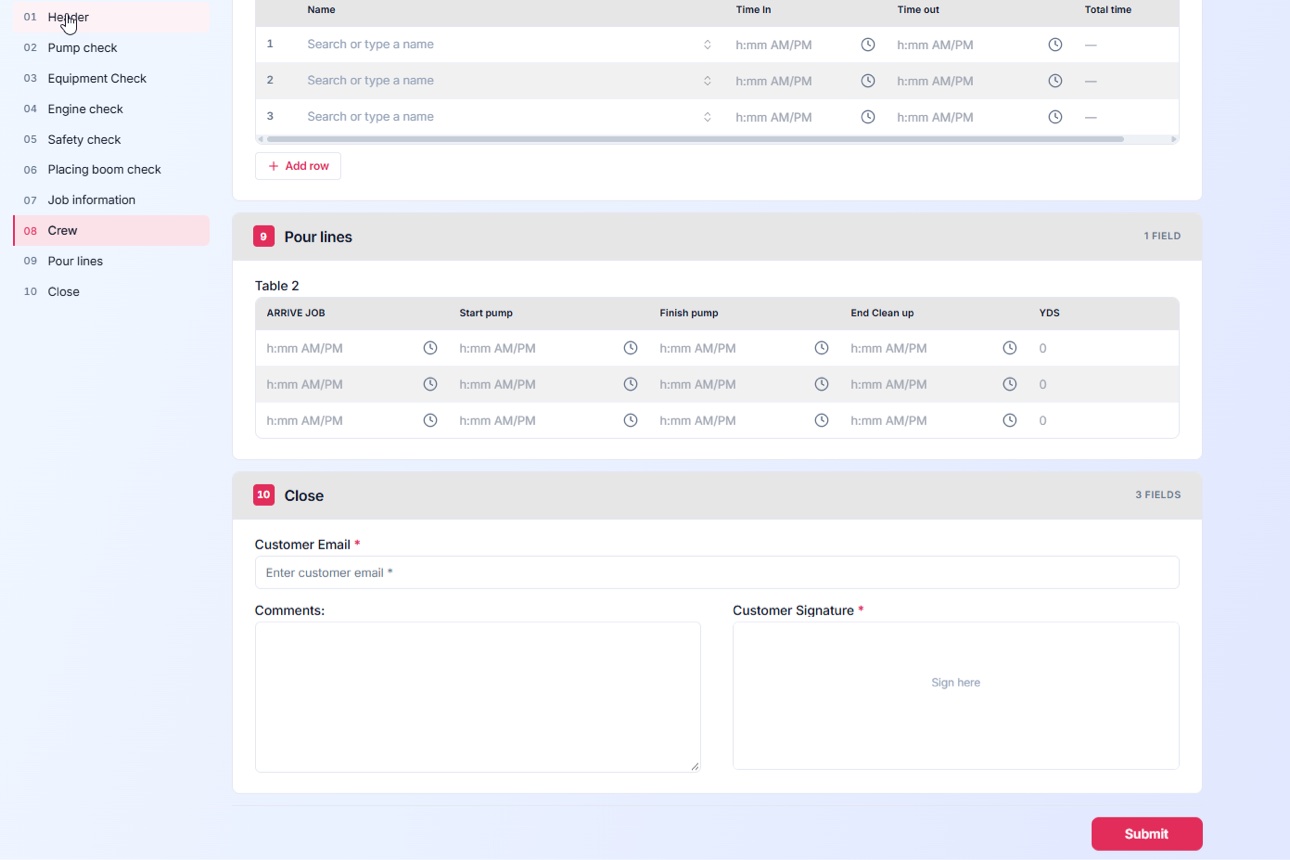
Task: Jump to Pump check section
Action: tap(111, 48)
